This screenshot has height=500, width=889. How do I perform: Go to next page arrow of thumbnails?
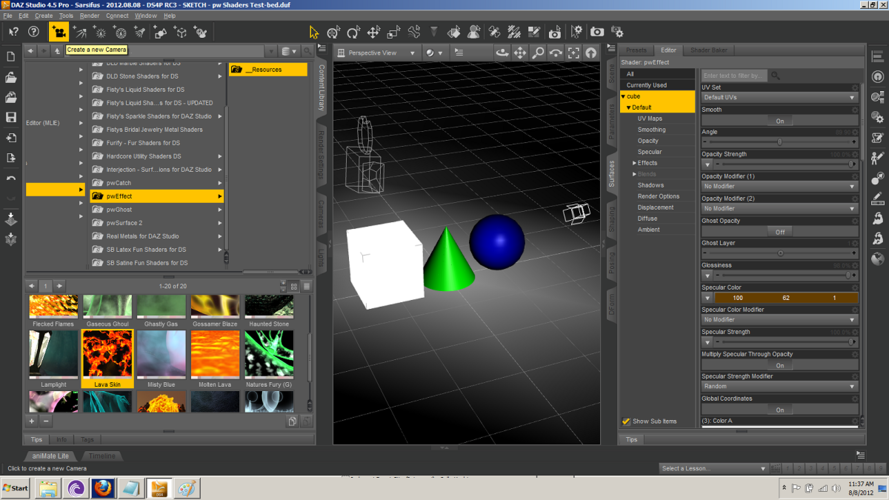[59, 286]
